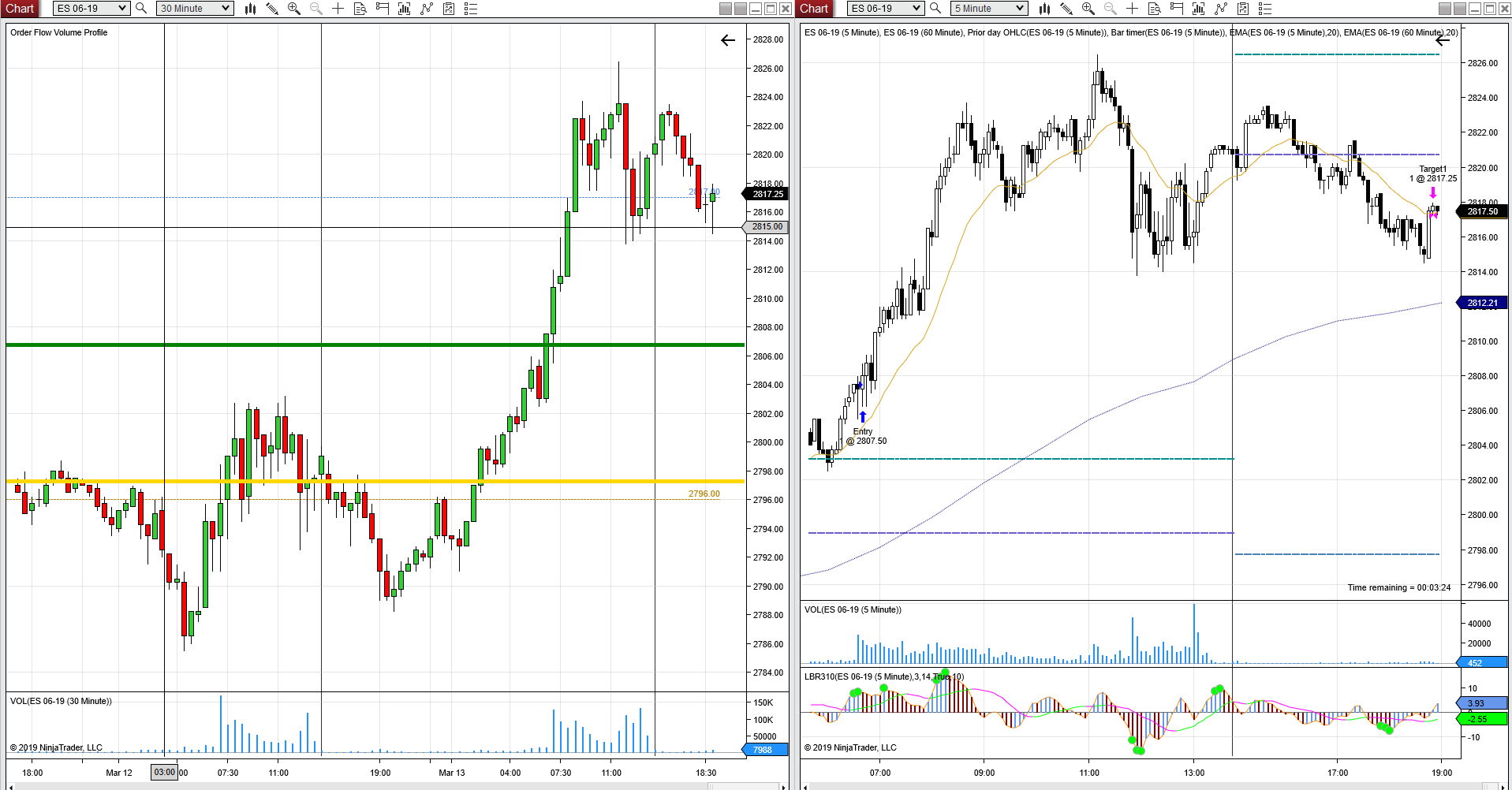The image size is (1512, 790).
Task: Open Indicators dialog in 30 Minute chart
Action: (427, 8)
